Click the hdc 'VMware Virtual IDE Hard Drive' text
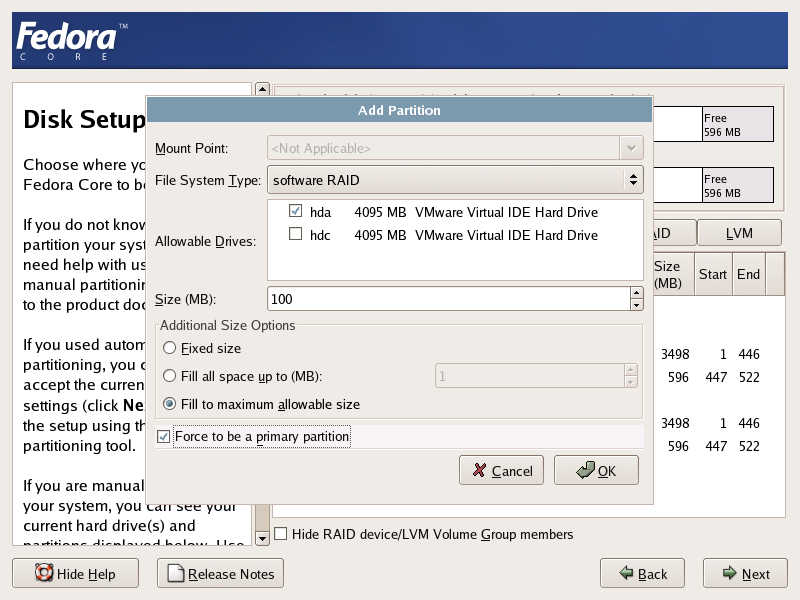This screenshot has width=800, height=600. [x=506, y=235]
